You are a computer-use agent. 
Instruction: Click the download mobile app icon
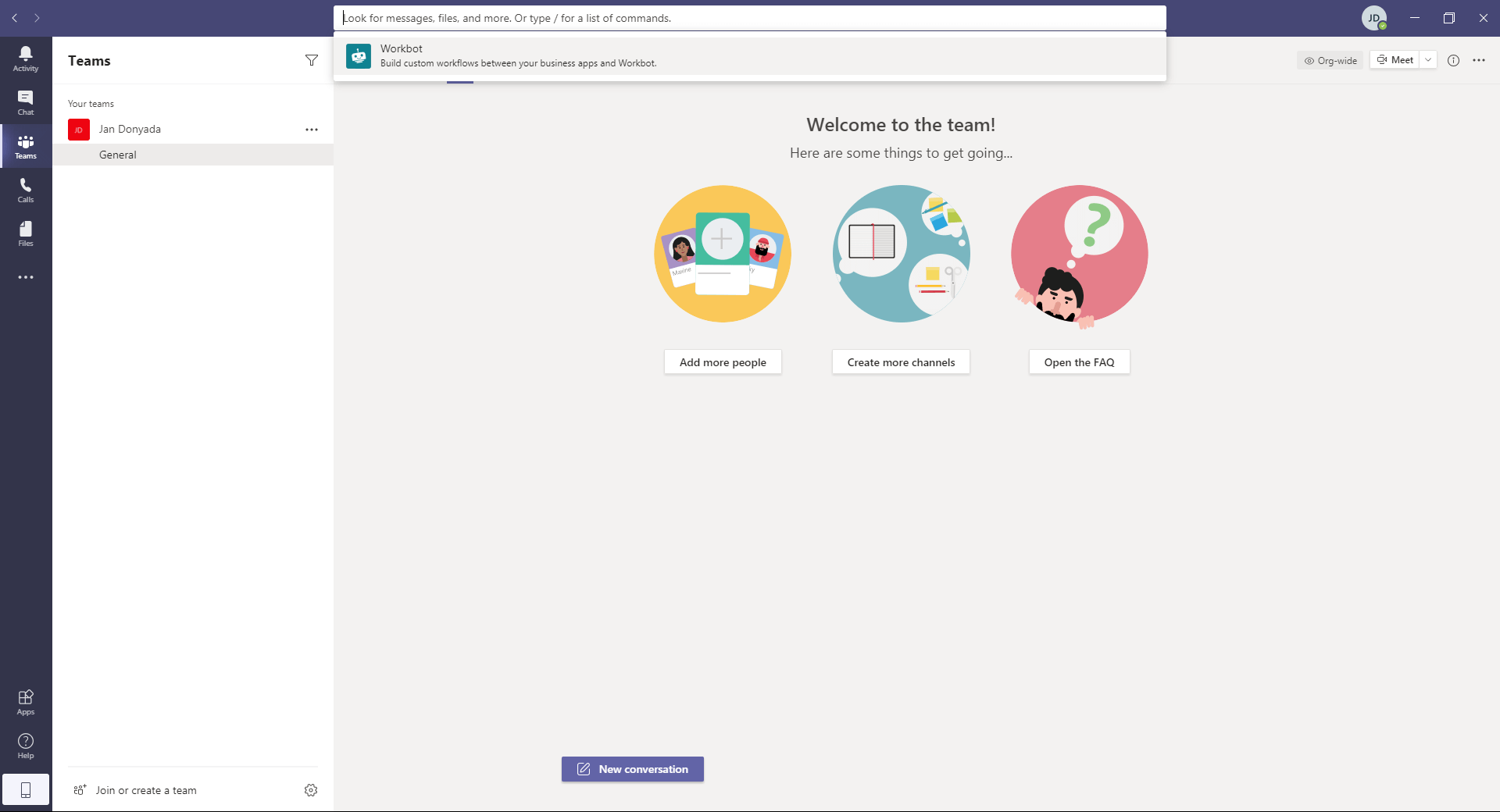tap(26, 789)
